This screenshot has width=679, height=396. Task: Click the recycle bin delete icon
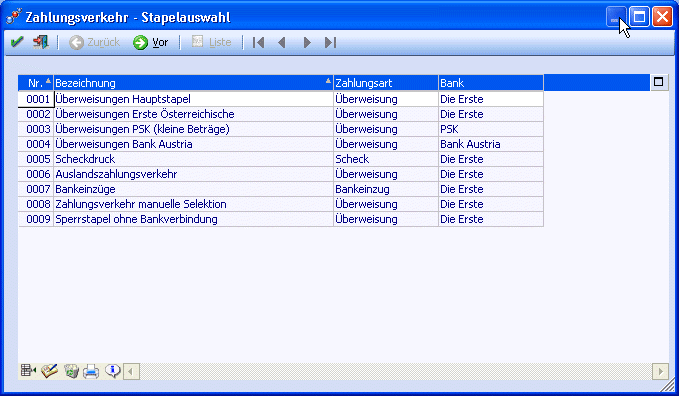tap(71, 371)
